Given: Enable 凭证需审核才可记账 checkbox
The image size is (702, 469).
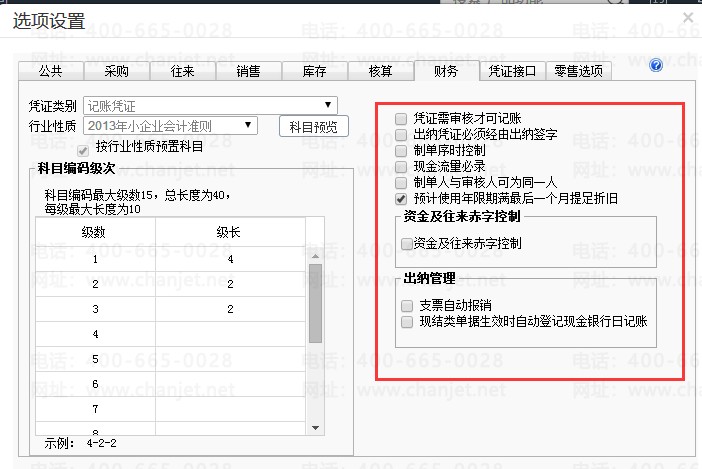Looking at the screenshot, I should coord(401,119).
